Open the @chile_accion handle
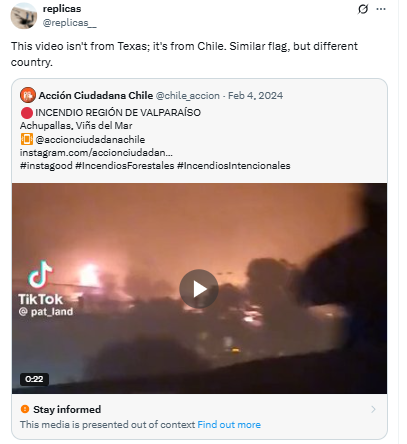The width and height of the screenshot is (407, 444). tap(188, 95)
